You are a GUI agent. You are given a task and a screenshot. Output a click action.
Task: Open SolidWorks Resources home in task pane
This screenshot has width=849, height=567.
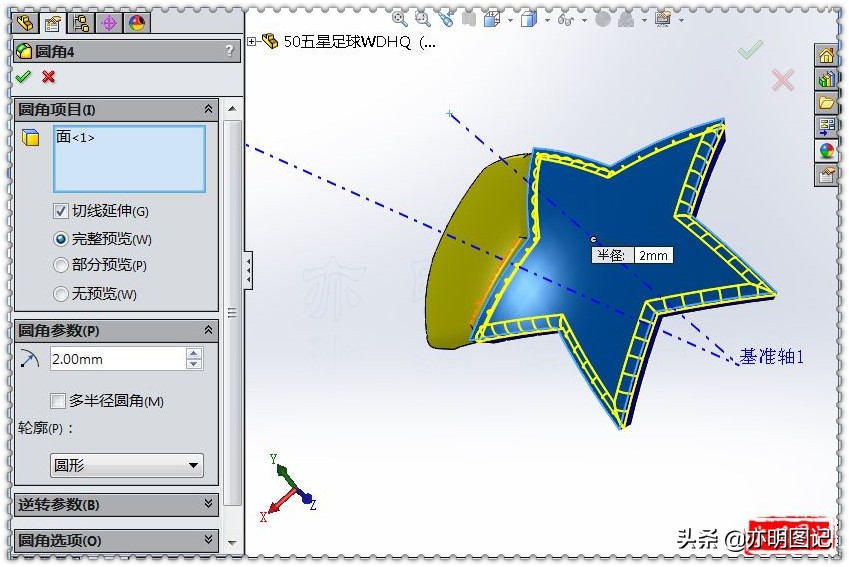click(x=826, y=55)
